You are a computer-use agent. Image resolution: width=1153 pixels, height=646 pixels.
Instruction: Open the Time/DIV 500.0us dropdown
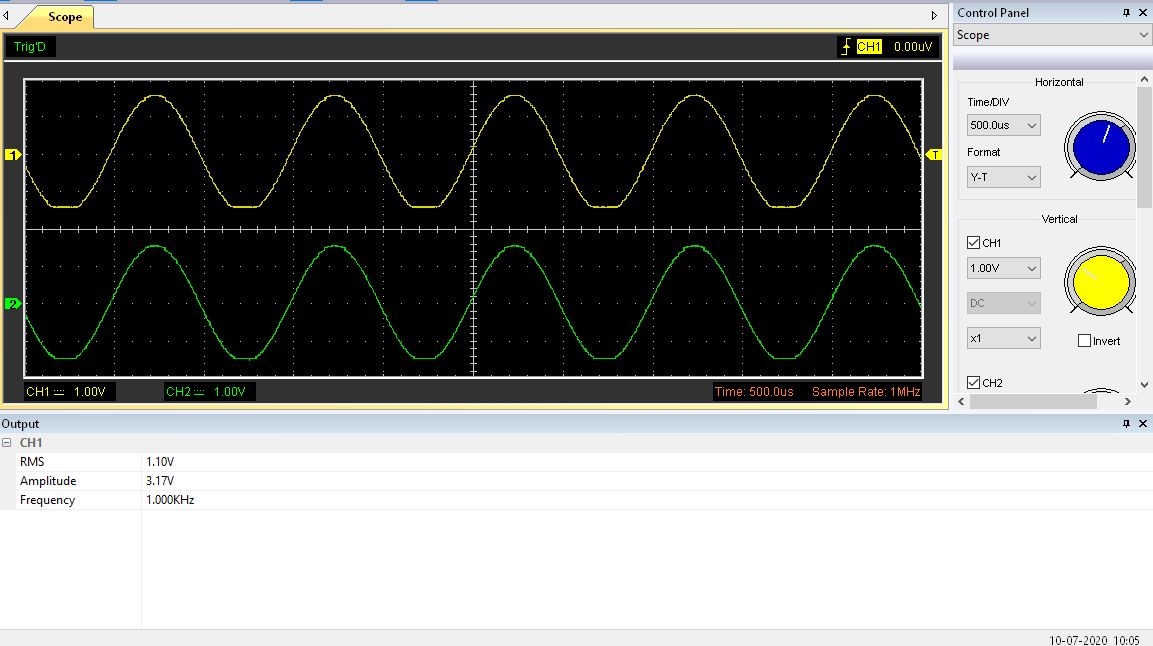(1003, 125)
